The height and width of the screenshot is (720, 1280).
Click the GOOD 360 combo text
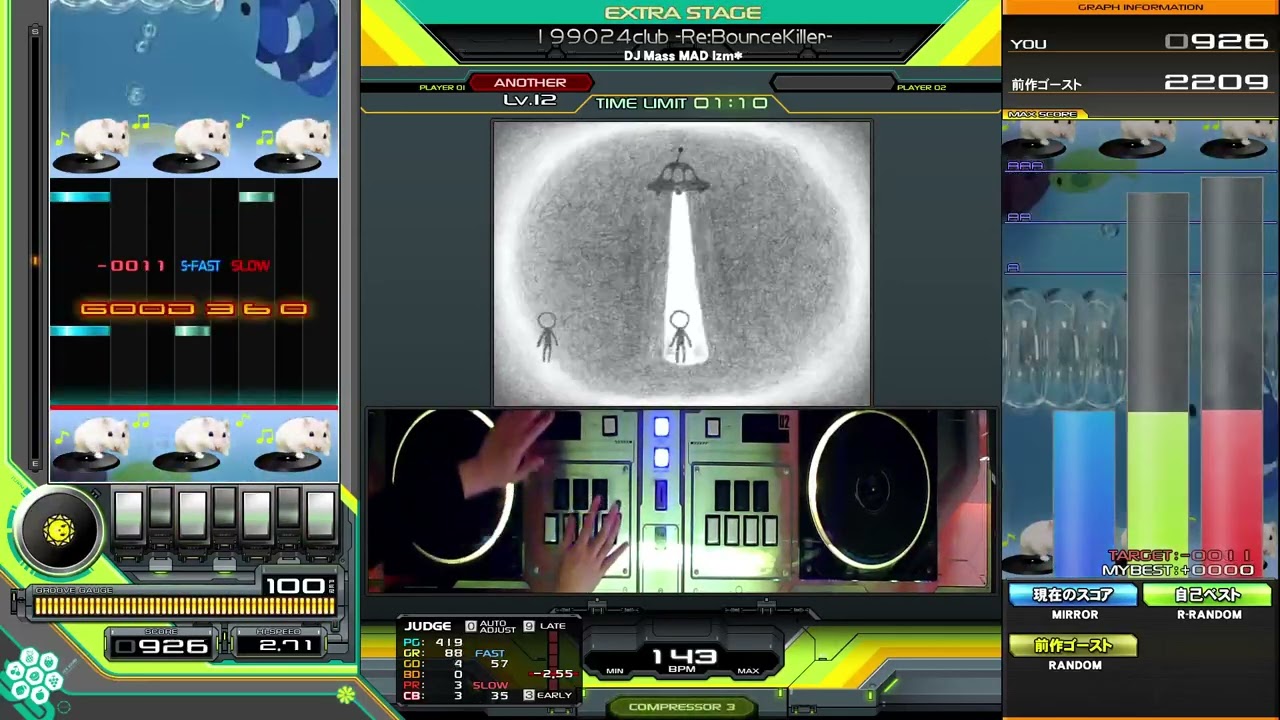(193, 309)
